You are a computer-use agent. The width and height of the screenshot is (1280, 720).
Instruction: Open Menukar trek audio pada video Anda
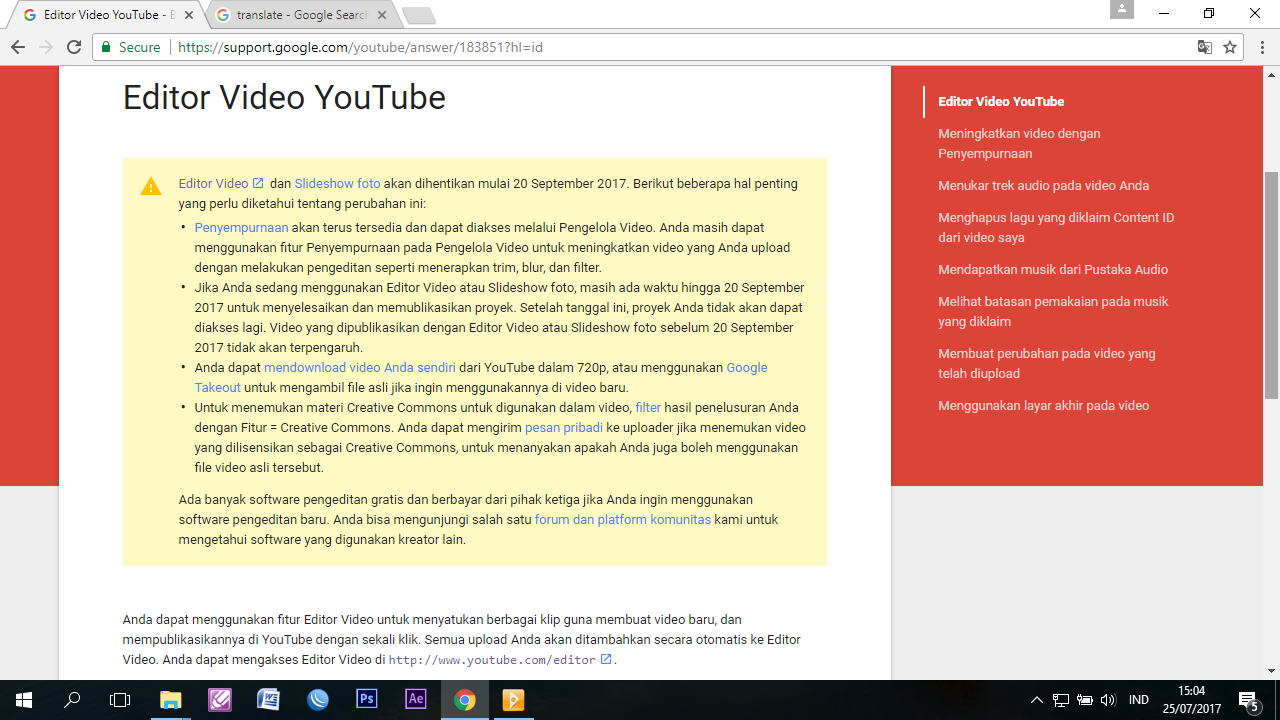[1043, 186]
